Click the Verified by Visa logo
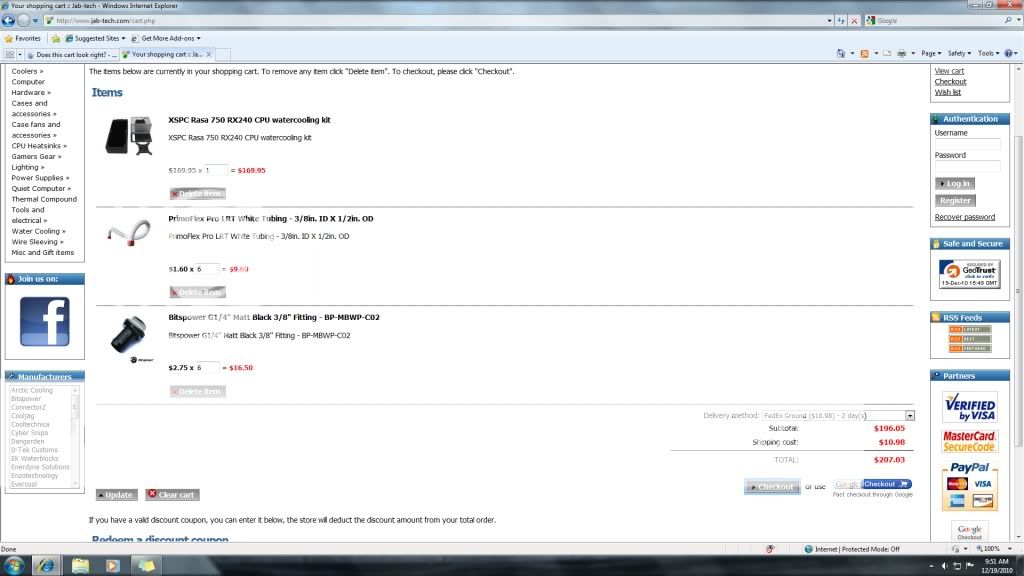 [x=970, y=407]
